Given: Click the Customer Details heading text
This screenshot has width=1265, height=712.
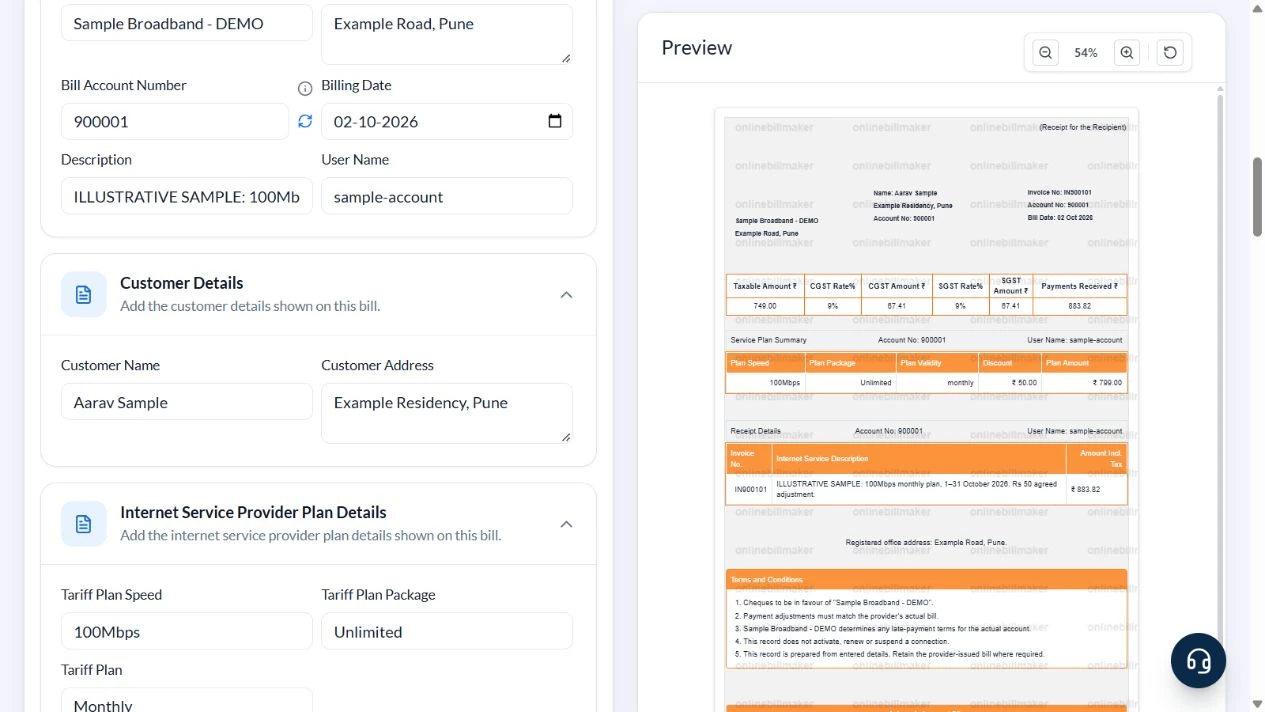Looking at the screenshot, I should click(182, 283).
